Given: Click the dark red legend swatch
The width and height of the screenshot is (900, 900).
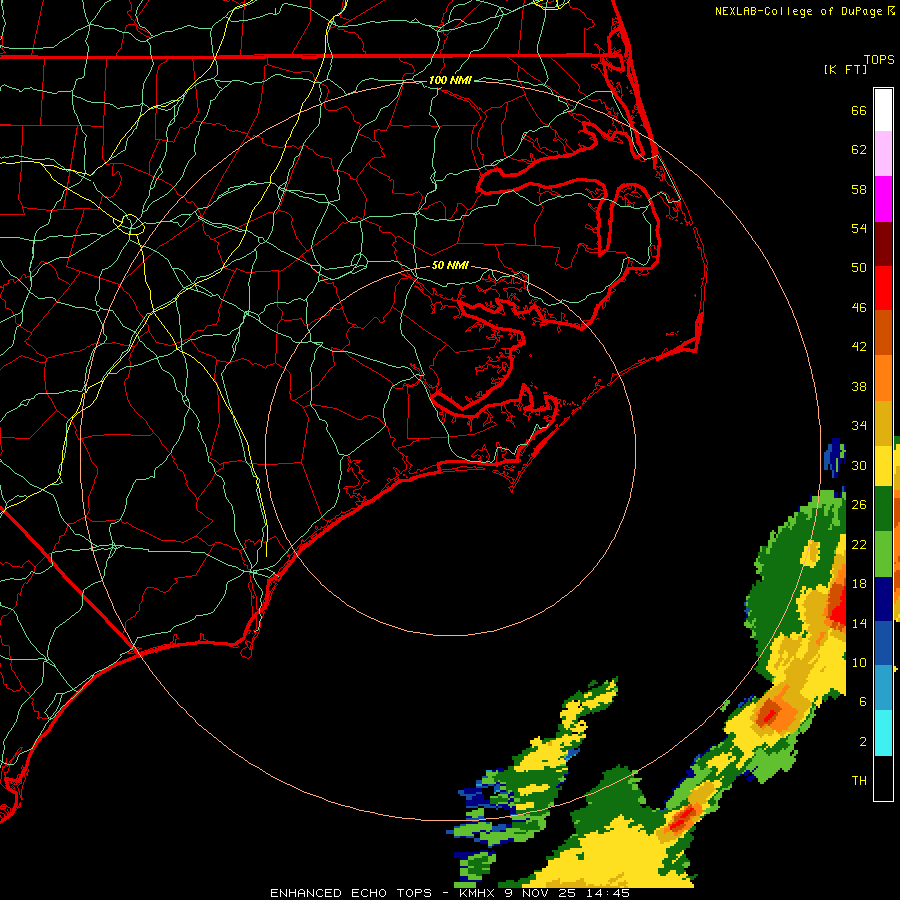Looking at the screenshot, I should click(x=883, y=244).
